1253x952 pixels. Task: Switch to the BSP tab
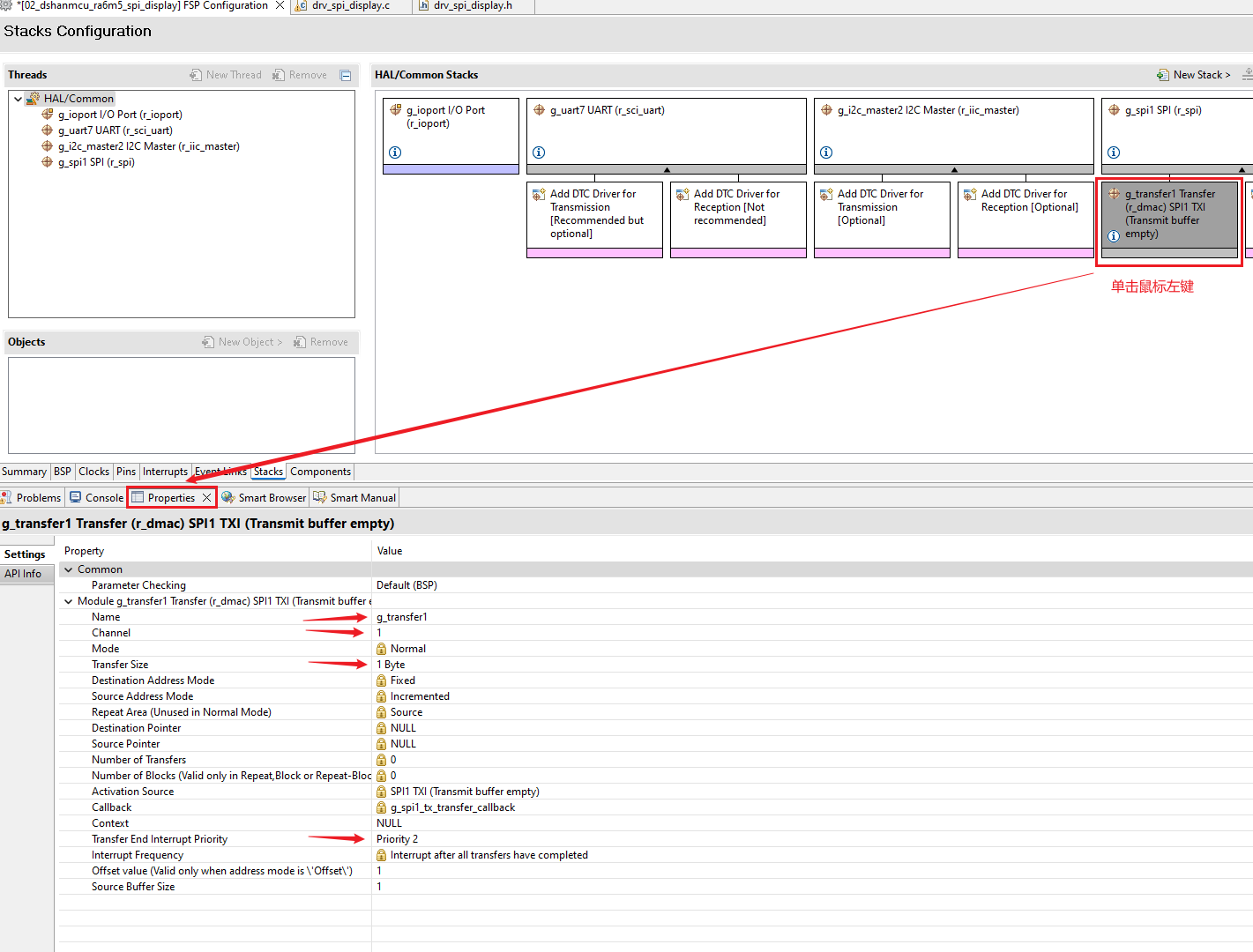point(63,472)
